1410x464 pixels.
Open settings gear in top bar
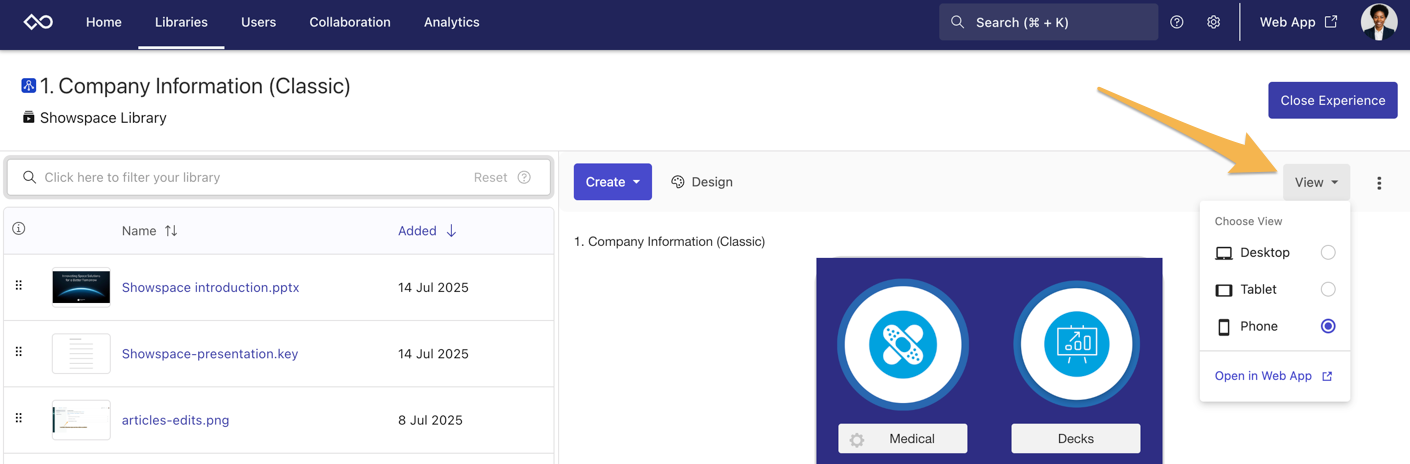pyautogui.click(x=1213, y=22)
